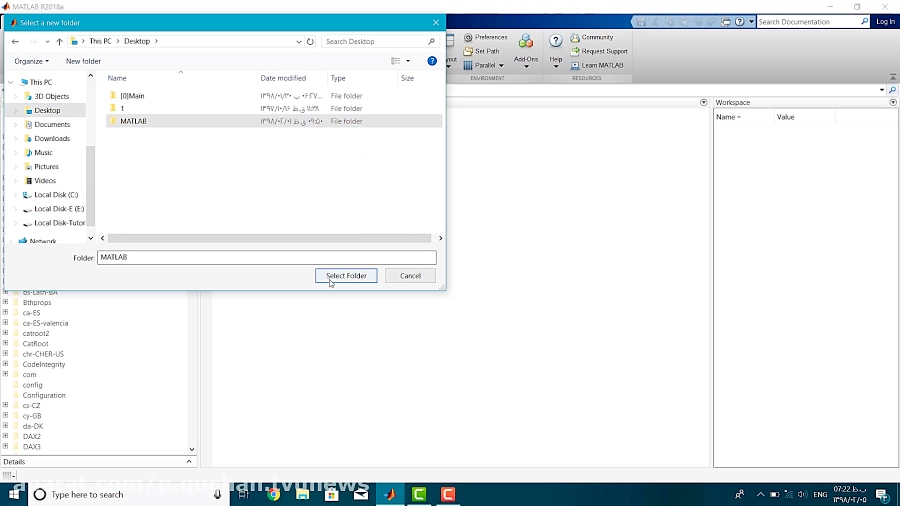Select Downloads in navigation pane

pyautogui.click(x=52, y=138)
